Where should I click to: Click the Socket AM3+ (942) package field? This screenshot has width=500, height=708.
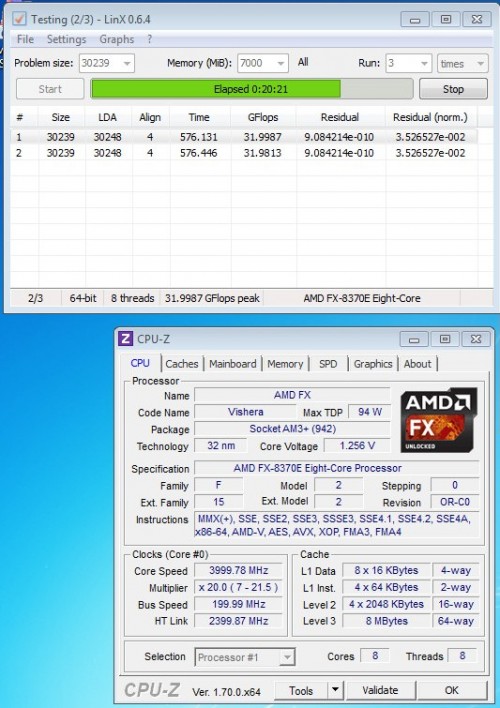[x=292, y=429]
